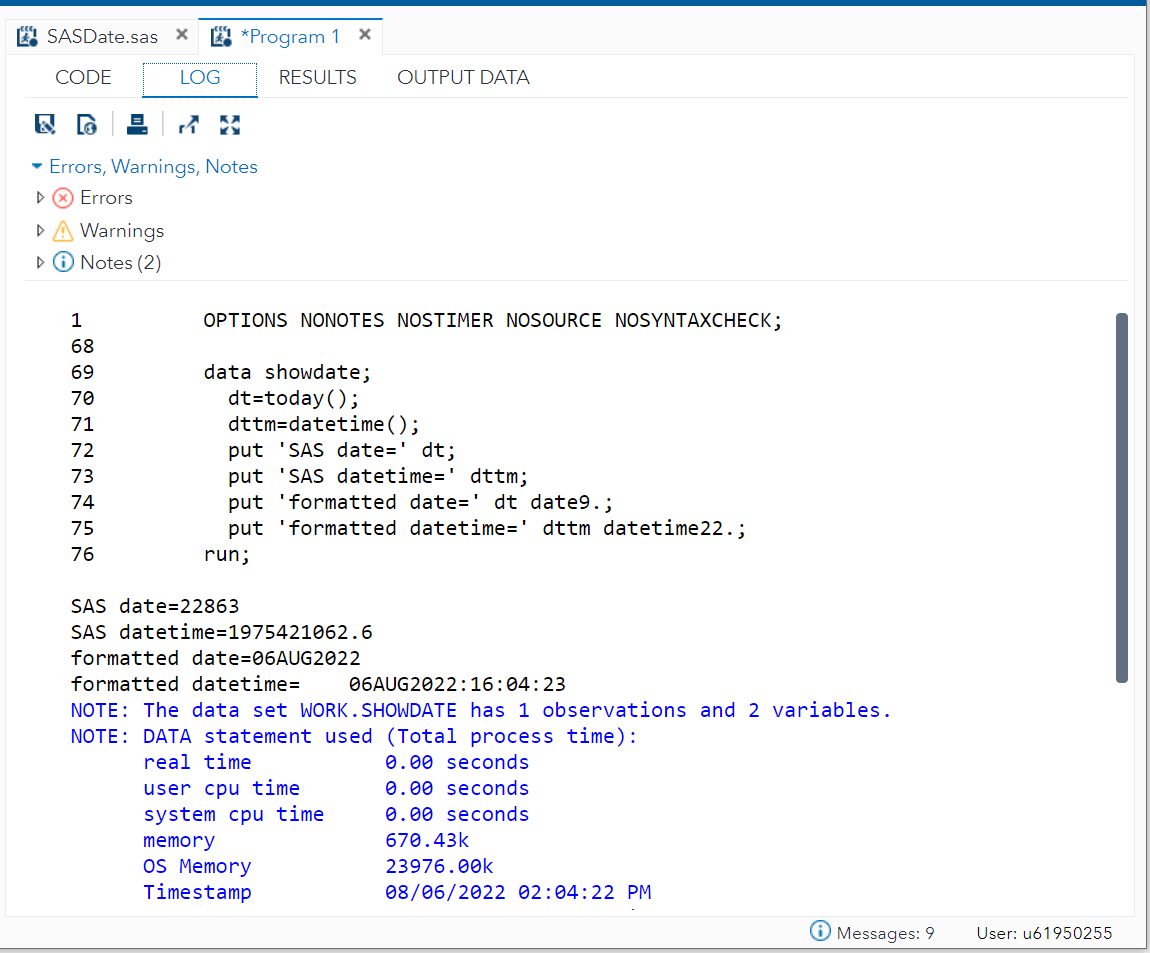This screenshot has width=1150, height=953.
Task: Click the red Errors icon
Action: pyautogui.click(x=62, y=197)
